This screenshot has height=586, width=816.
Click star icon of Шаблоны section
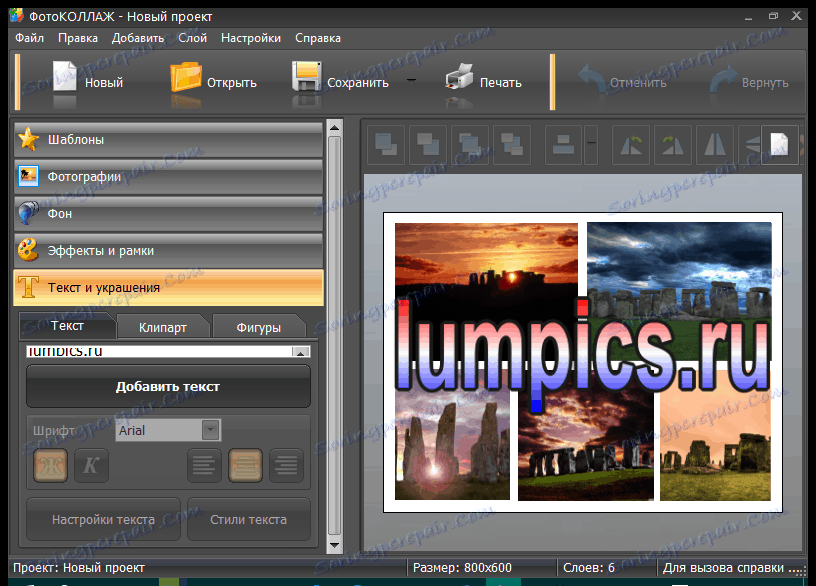tap(28, 139)
